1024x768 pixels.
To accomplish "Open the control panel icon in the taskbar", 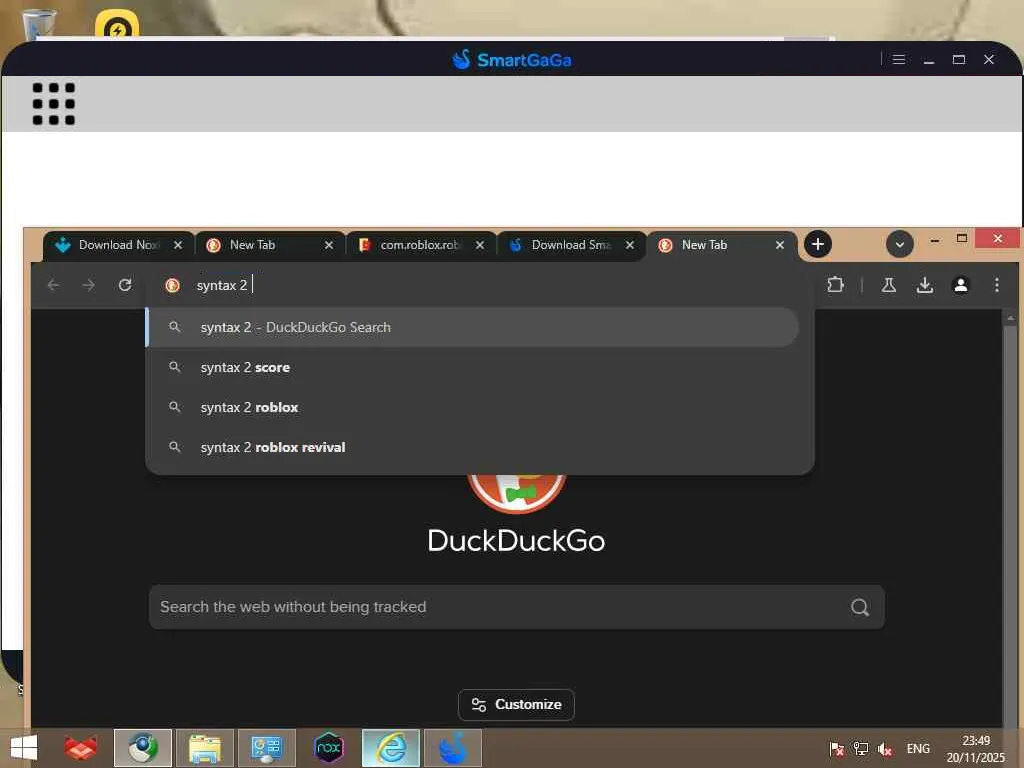I will [x=267, y=748].
